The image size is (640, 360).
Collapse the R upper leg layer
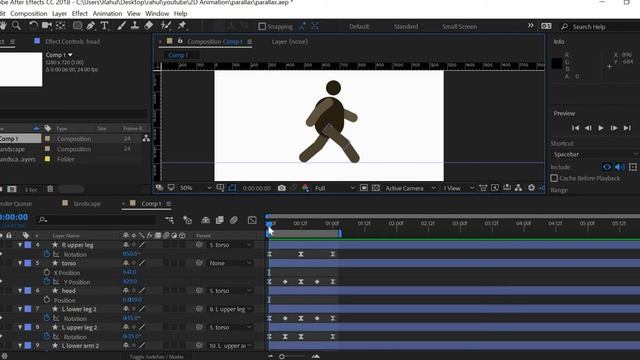click(20, 245)
